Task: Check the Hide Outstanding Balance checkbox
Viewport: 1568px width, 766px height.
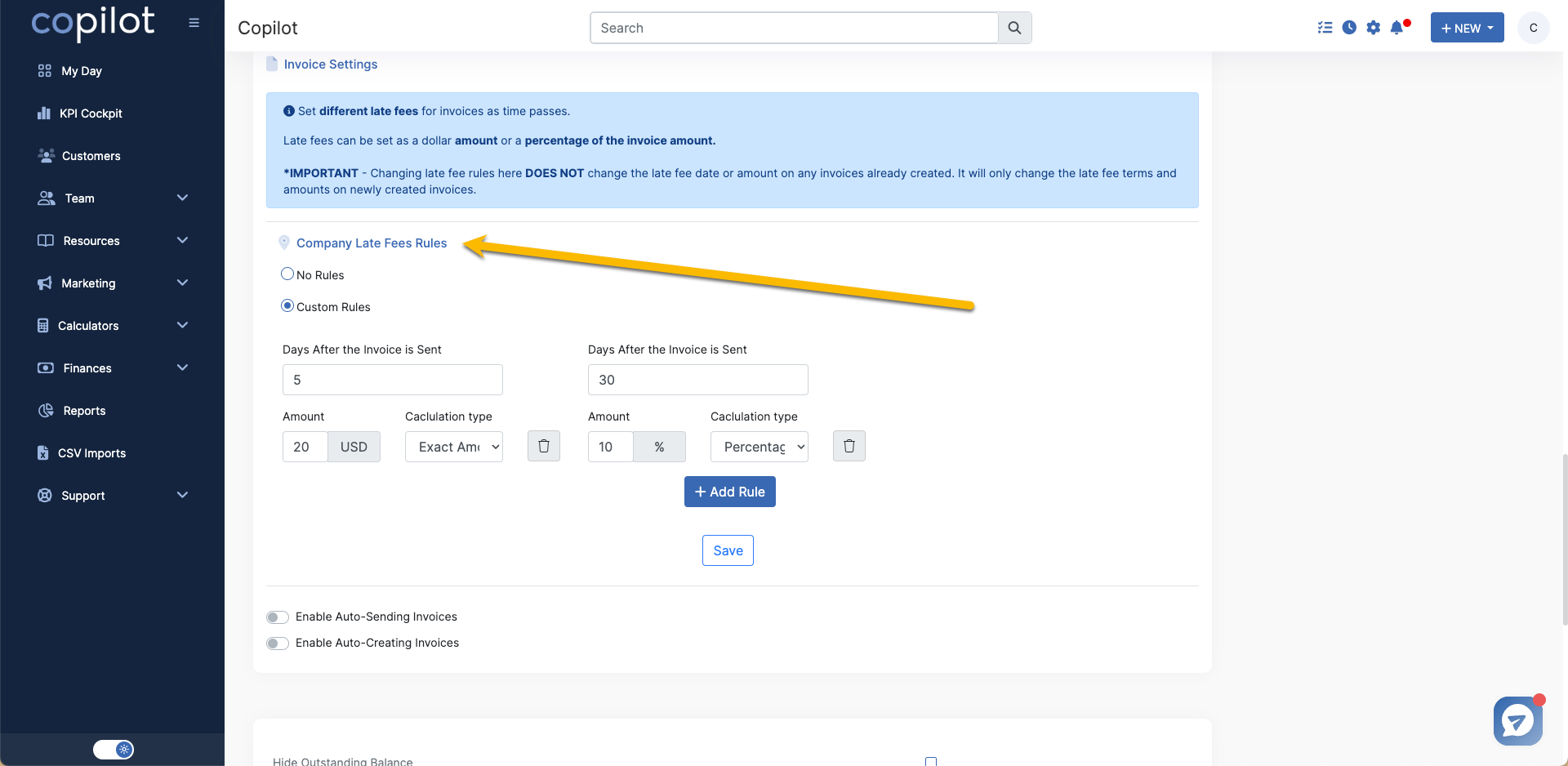Action: tap(931, 761)
